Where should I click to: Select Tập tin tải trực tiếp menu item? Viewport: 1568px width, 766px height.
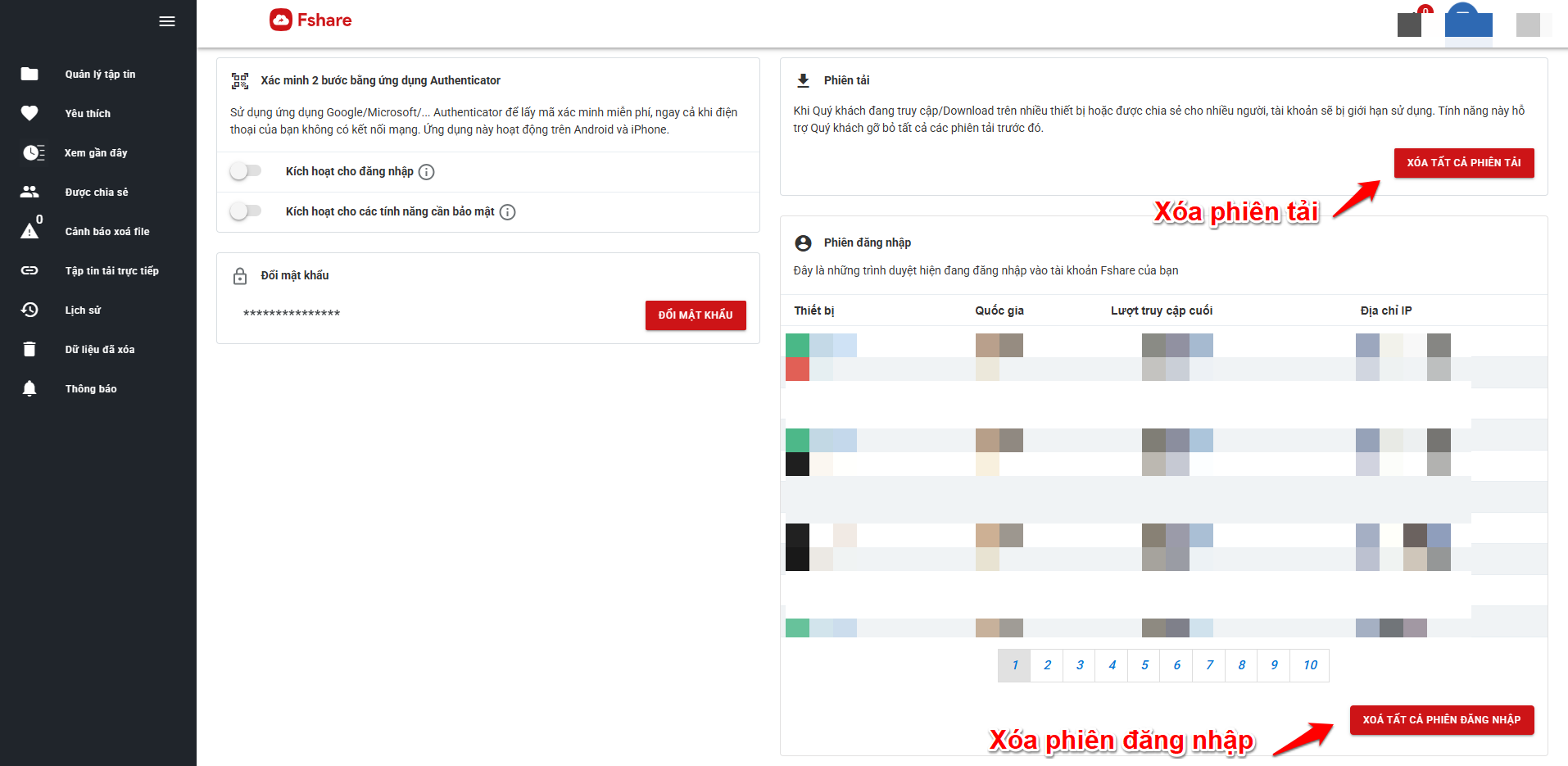tap(111, 271)
